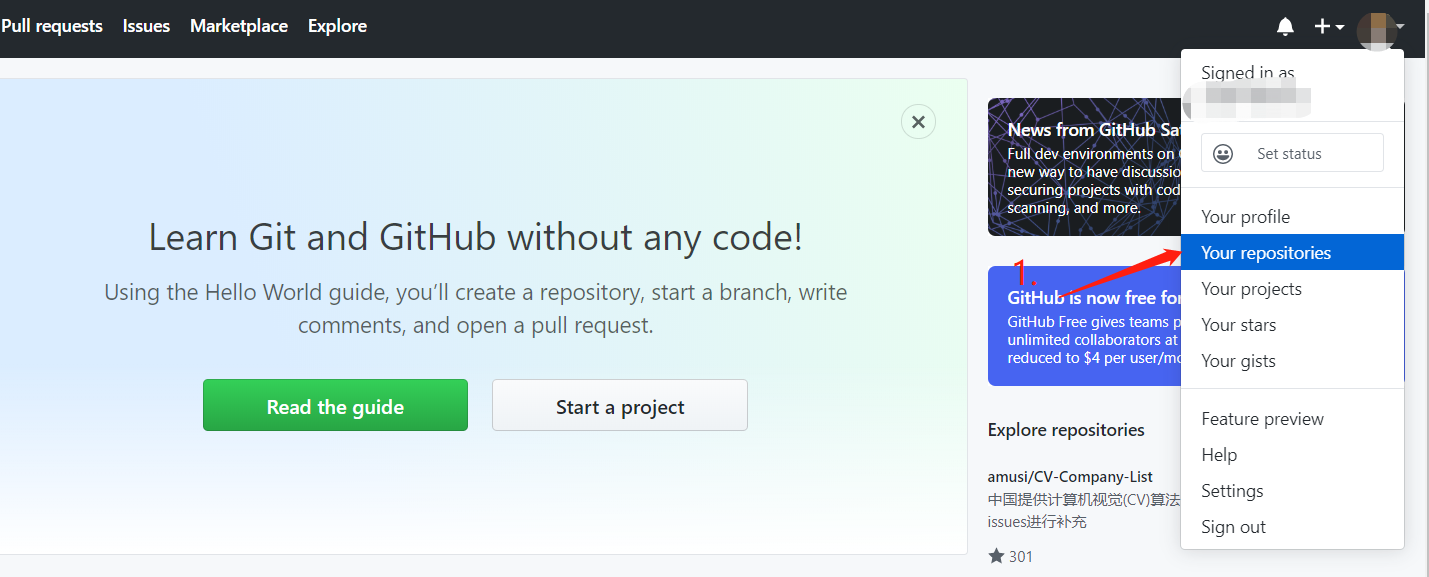Open the notifications bell icon
Image resolution: width=1429 pixels, height=577 pixels.
pos(1285,27)
